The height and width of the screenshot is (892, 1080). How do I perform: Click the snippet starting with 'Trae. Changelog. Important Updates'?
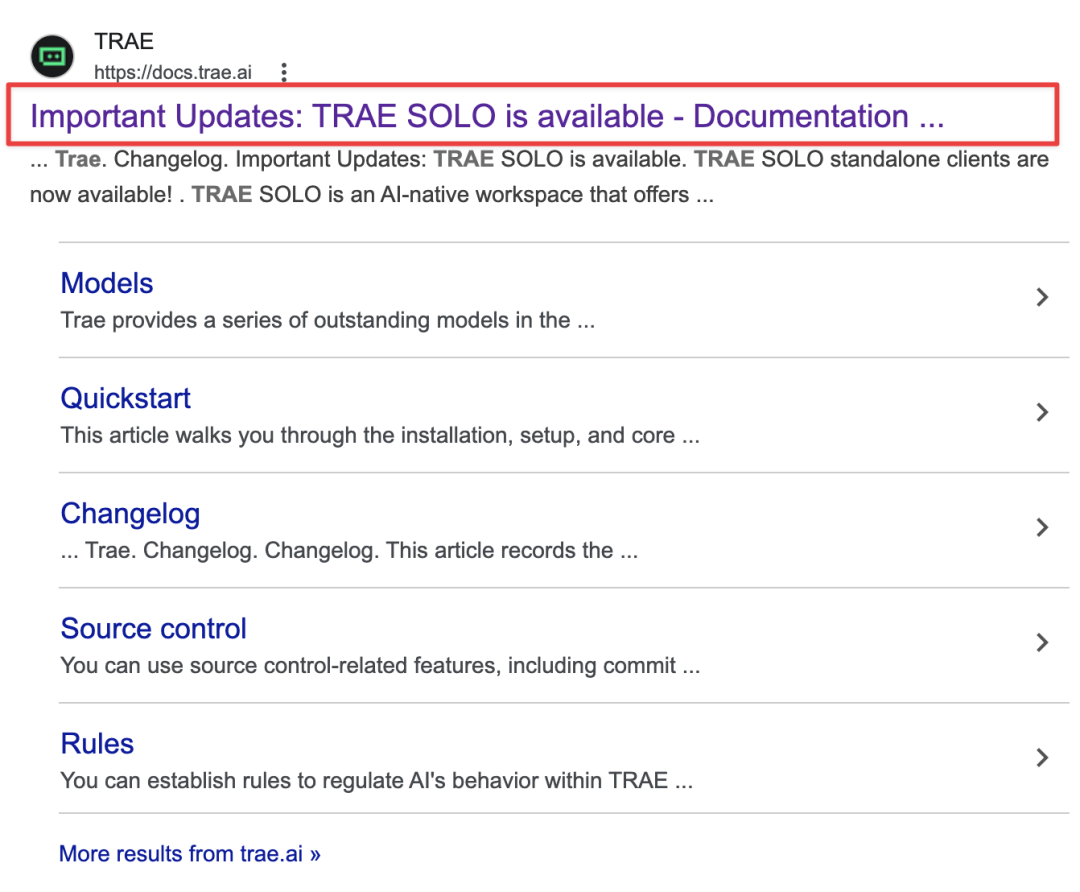click(x=539, y=177)
